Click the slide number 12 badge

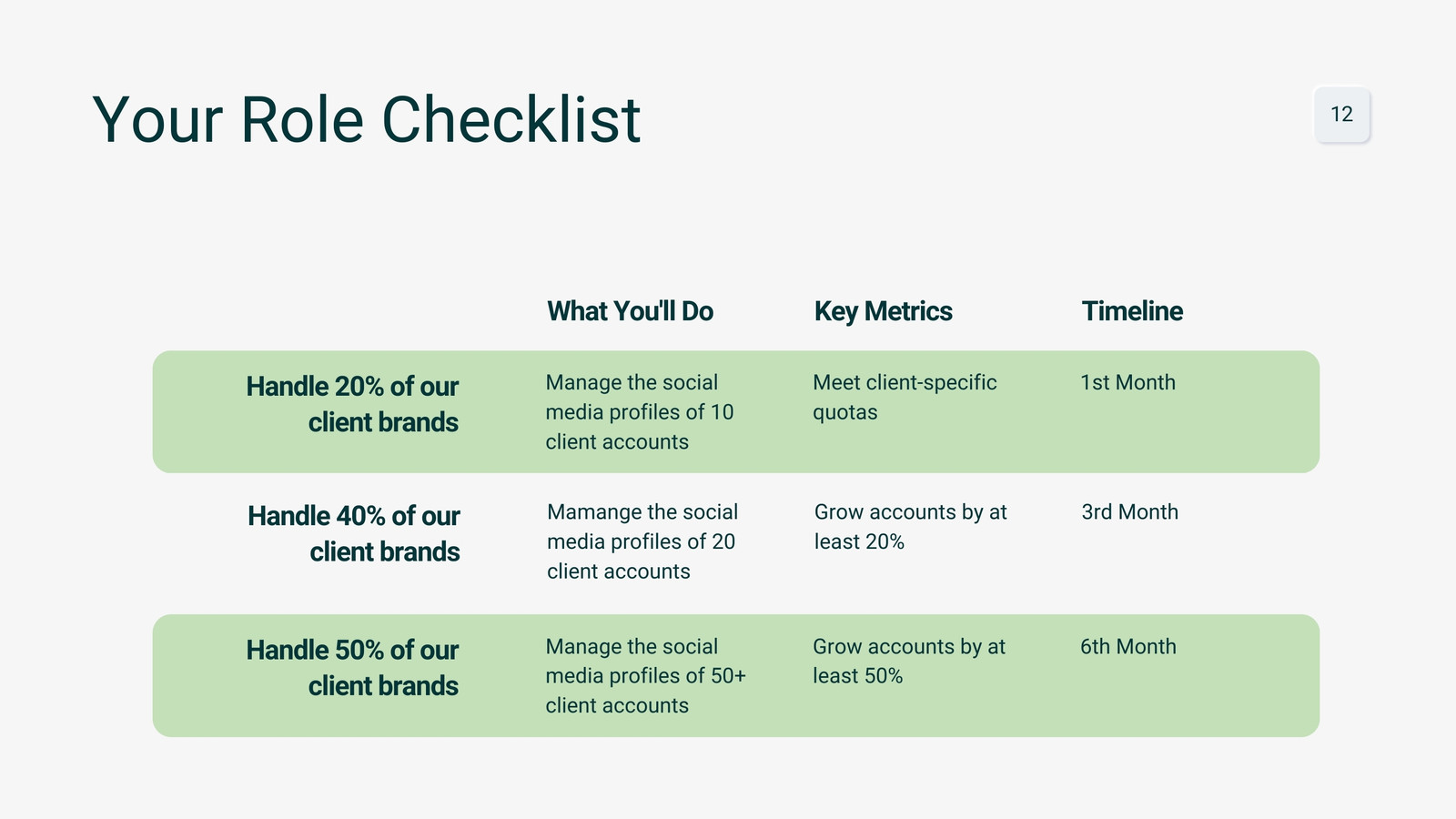tap(1341, 115)
